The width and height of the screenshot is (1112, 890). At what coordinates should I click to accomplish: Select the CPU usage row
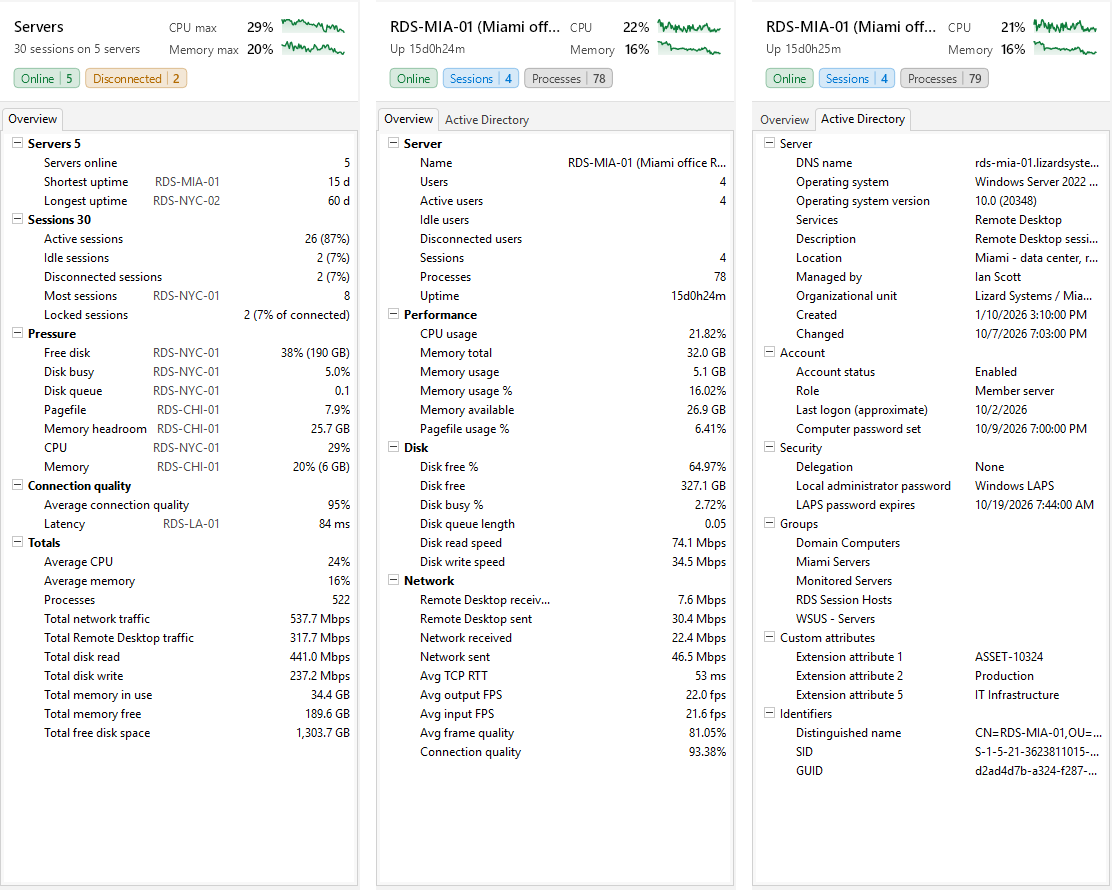point(557,333)
